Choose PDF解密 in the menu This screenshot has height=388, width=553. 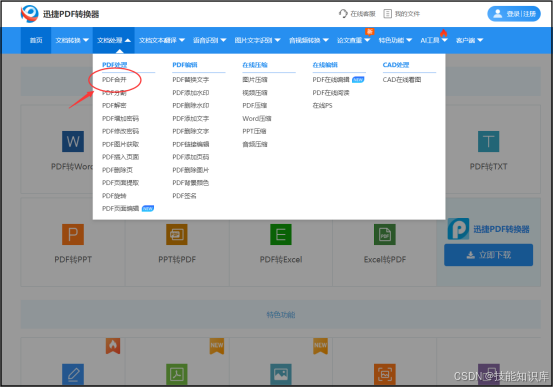(114, 105)
